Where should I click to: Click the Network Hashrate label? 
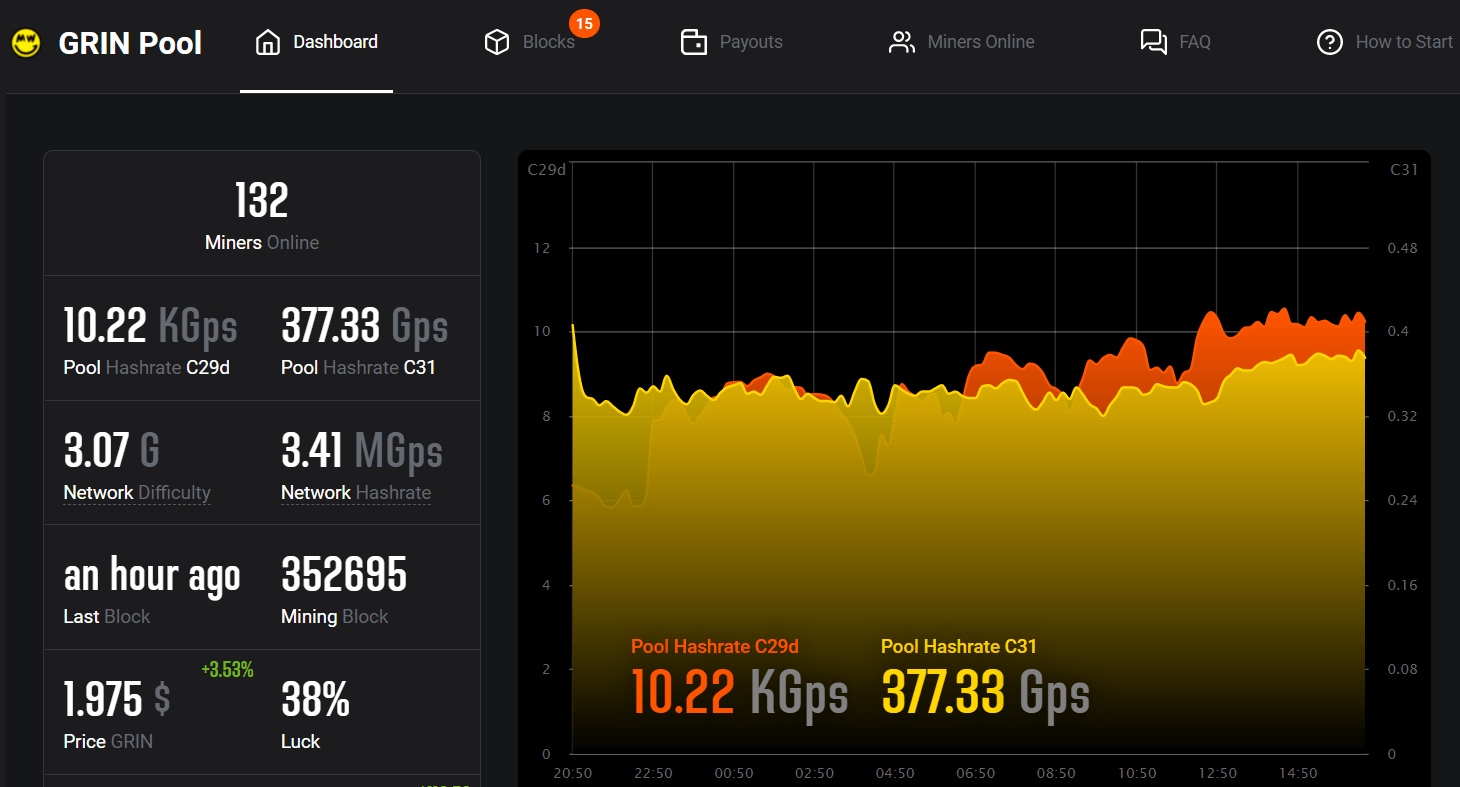click(356, 493)
